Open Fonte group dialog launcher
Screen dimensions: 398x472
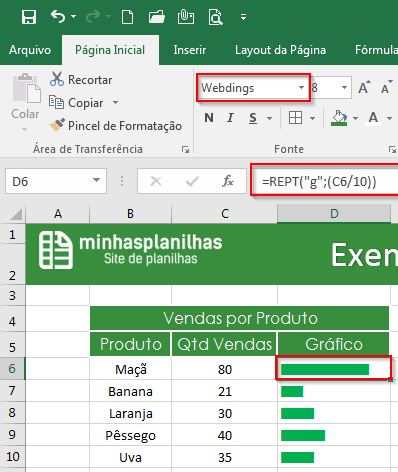pos(392,149)
